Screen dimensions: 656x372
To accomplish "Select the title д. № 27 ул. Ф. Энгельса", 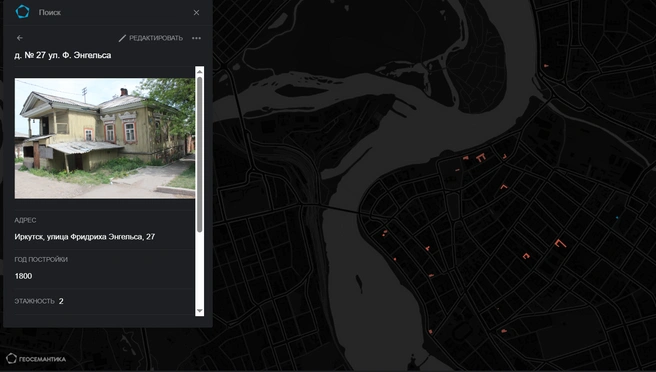I will click(63, 55).
